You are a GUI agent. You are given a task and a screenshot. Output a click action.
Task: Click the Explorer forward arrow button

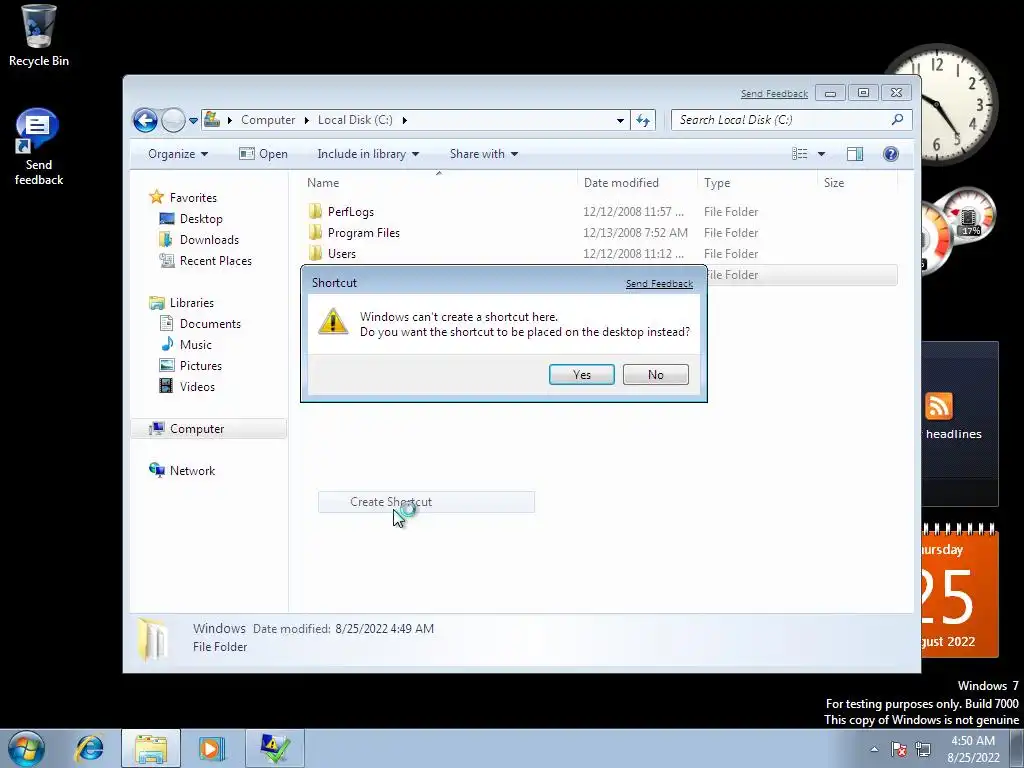(x=173, y=120)
